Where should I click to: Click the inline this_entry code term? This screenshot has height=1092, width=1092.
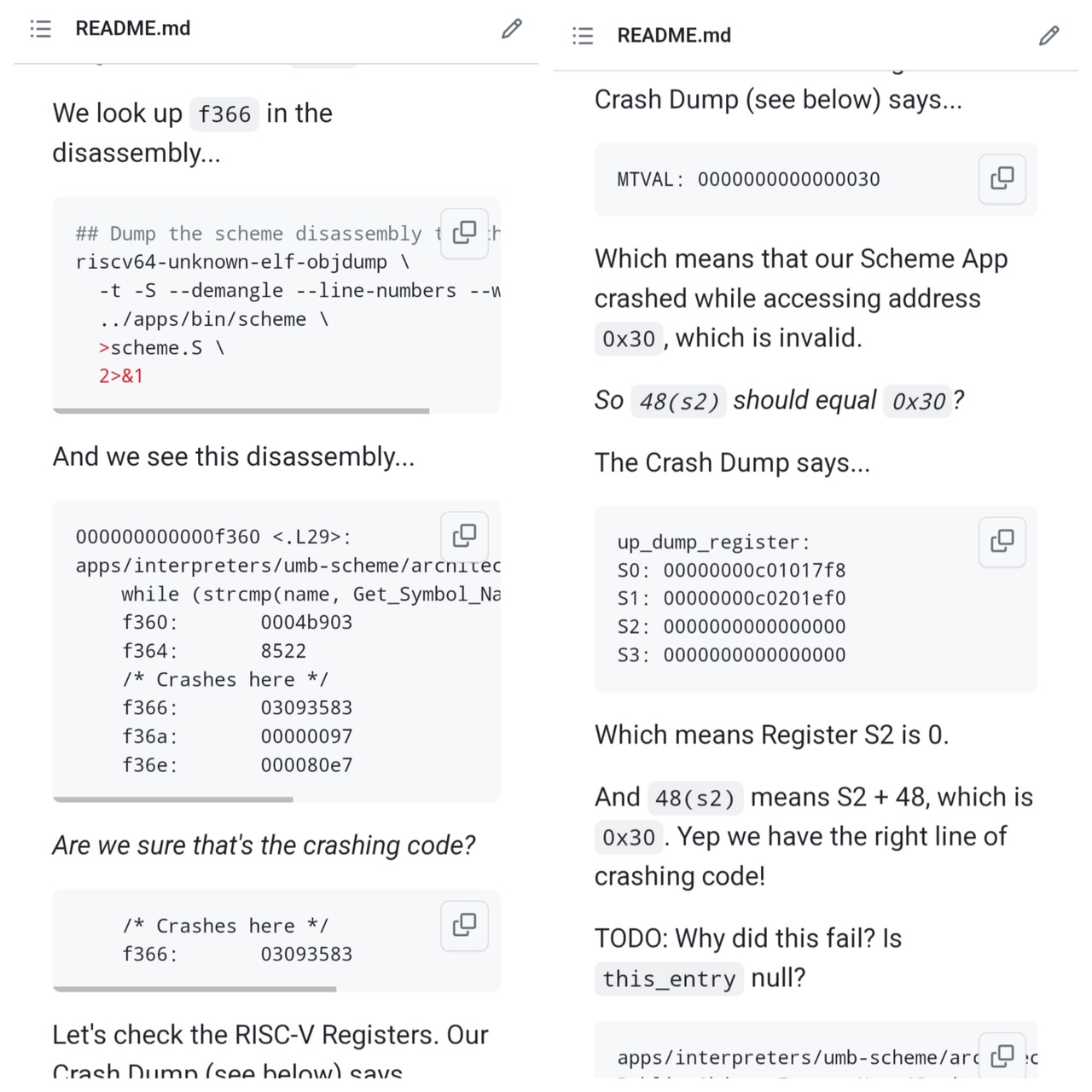coord(669,979)
